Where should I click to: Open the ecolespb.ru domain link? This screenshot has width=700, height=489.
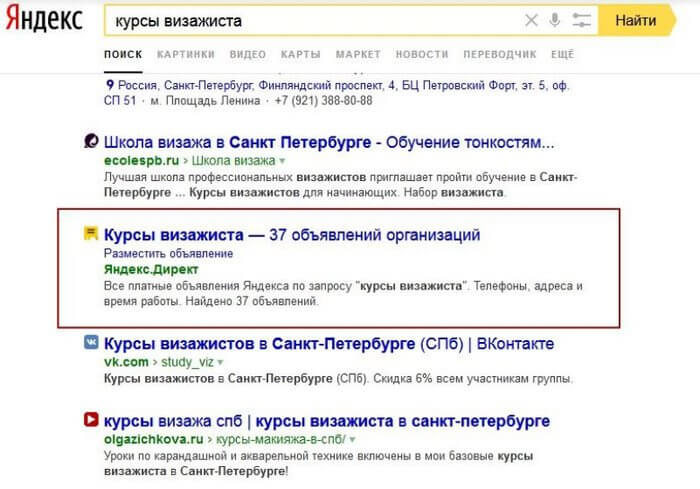142,160
